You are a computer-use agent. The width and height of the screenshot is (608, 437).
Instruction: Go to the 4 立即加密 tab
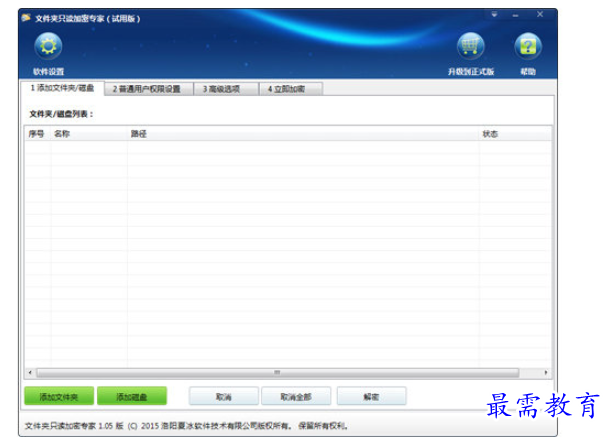click(x=291, y=89)
